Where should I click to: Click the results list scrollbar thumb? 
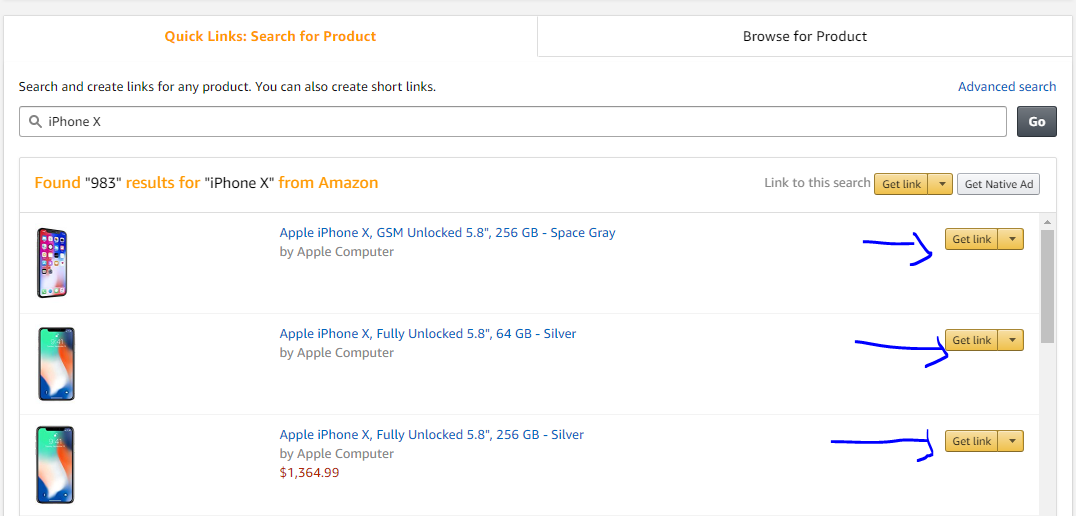(x=1047, y=285)
